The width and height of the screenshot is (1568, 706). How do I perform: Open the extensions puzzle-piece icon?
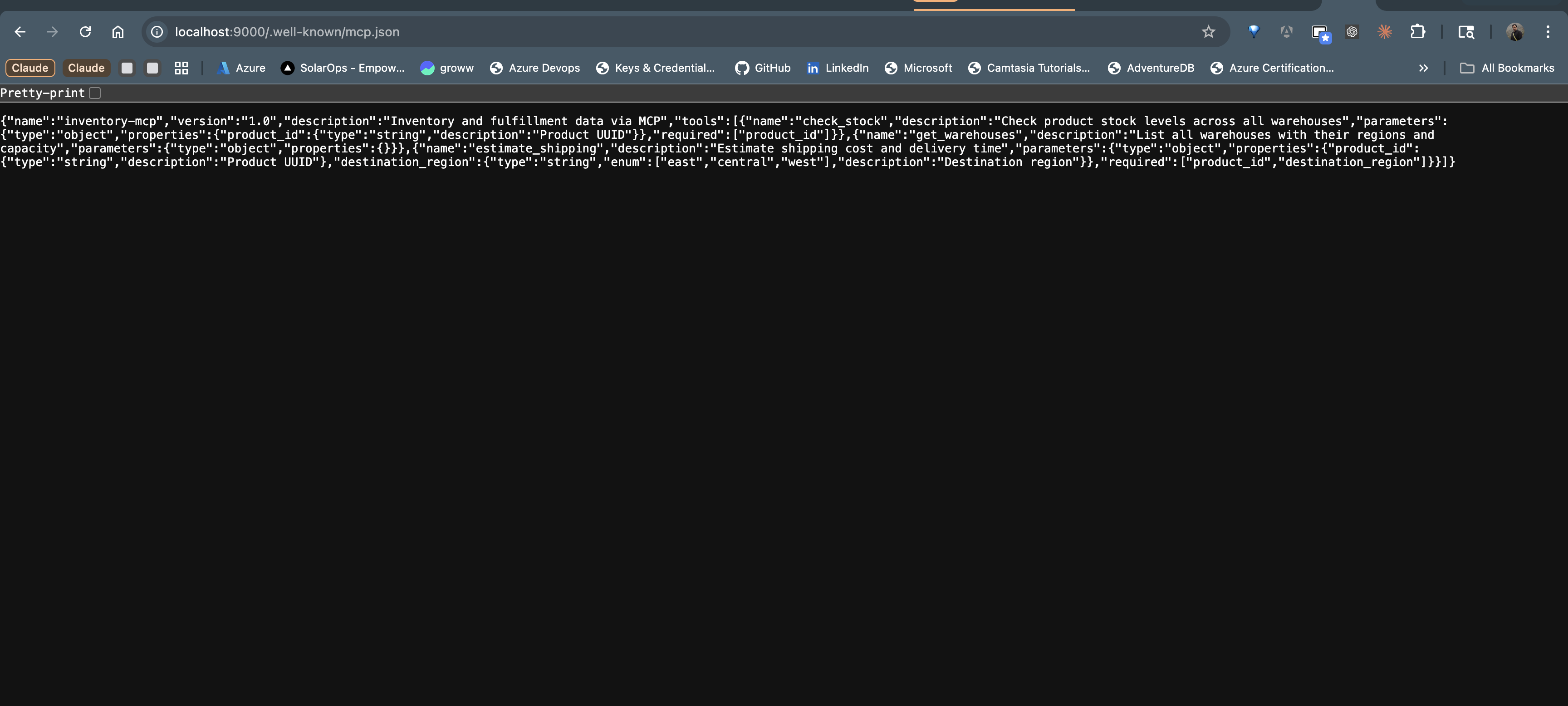point(1418,31)
